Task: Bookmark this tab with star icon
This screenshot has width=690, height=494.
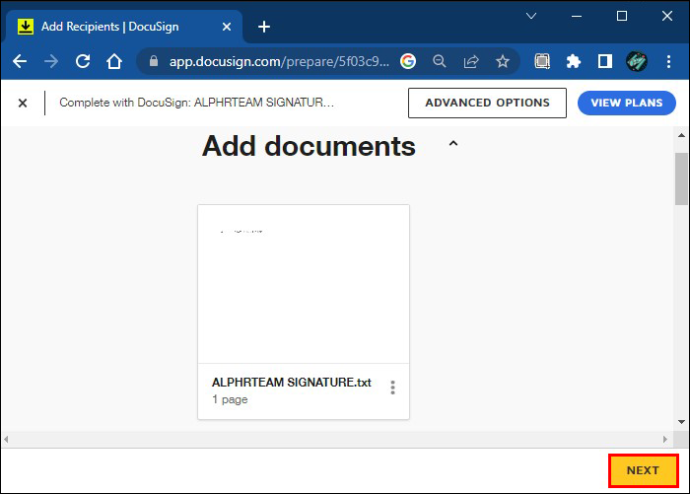Action: point(503,61)
